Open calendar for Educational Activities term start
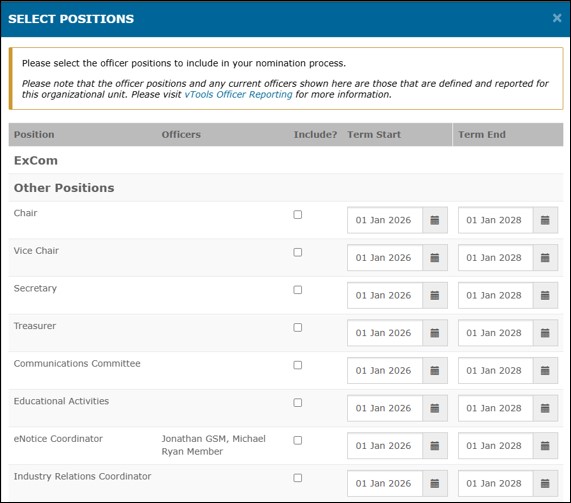Viewport: 571px width, 503px height. click(435, 408)
